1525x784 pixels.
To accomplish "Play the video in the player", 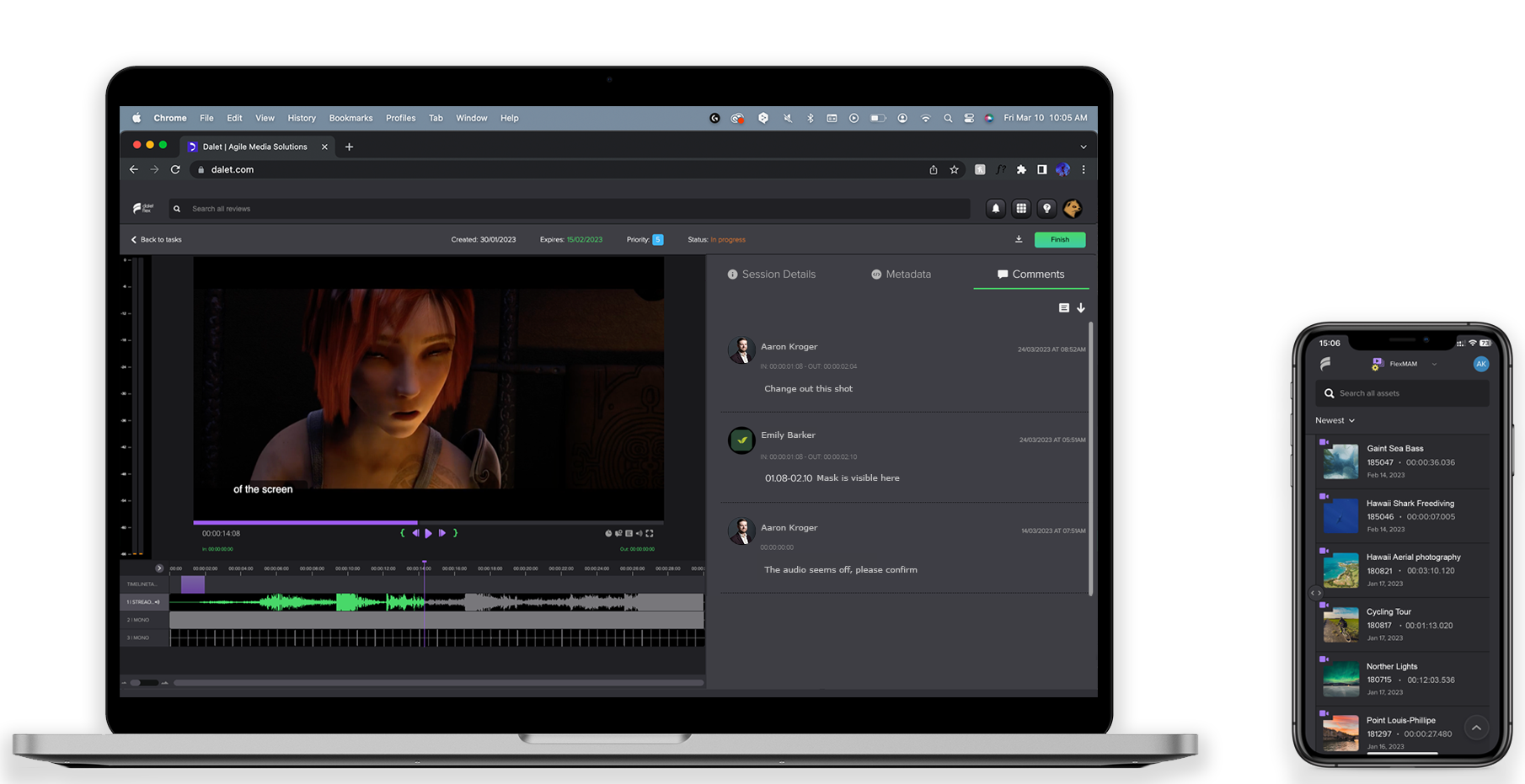I will pos(428,533).
